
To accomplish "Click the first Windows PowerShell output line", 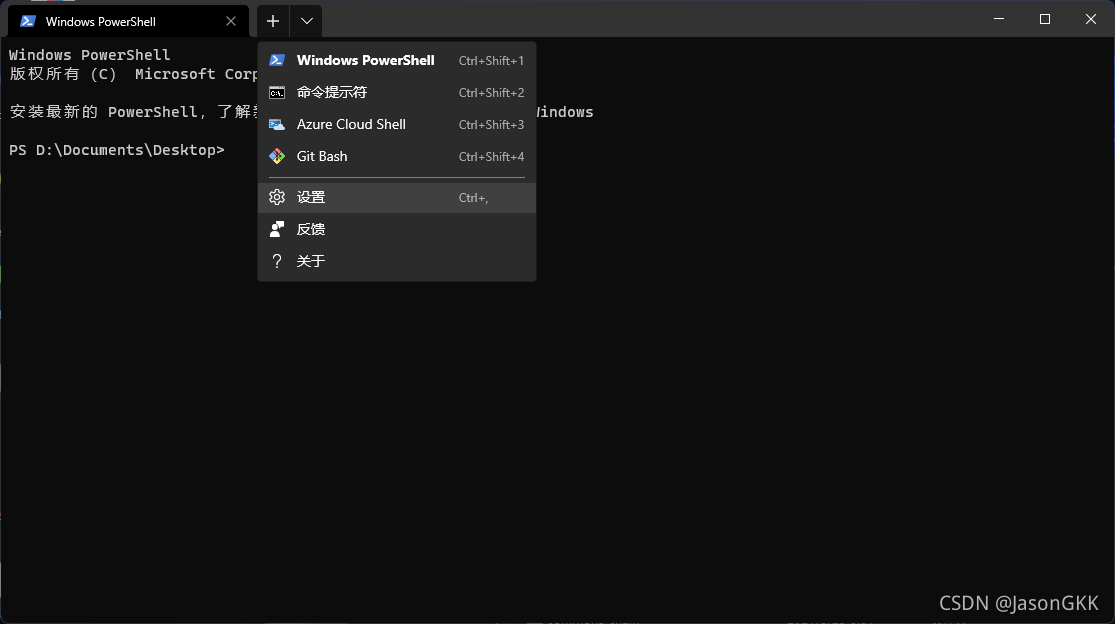I will click(x=90, y=55).
